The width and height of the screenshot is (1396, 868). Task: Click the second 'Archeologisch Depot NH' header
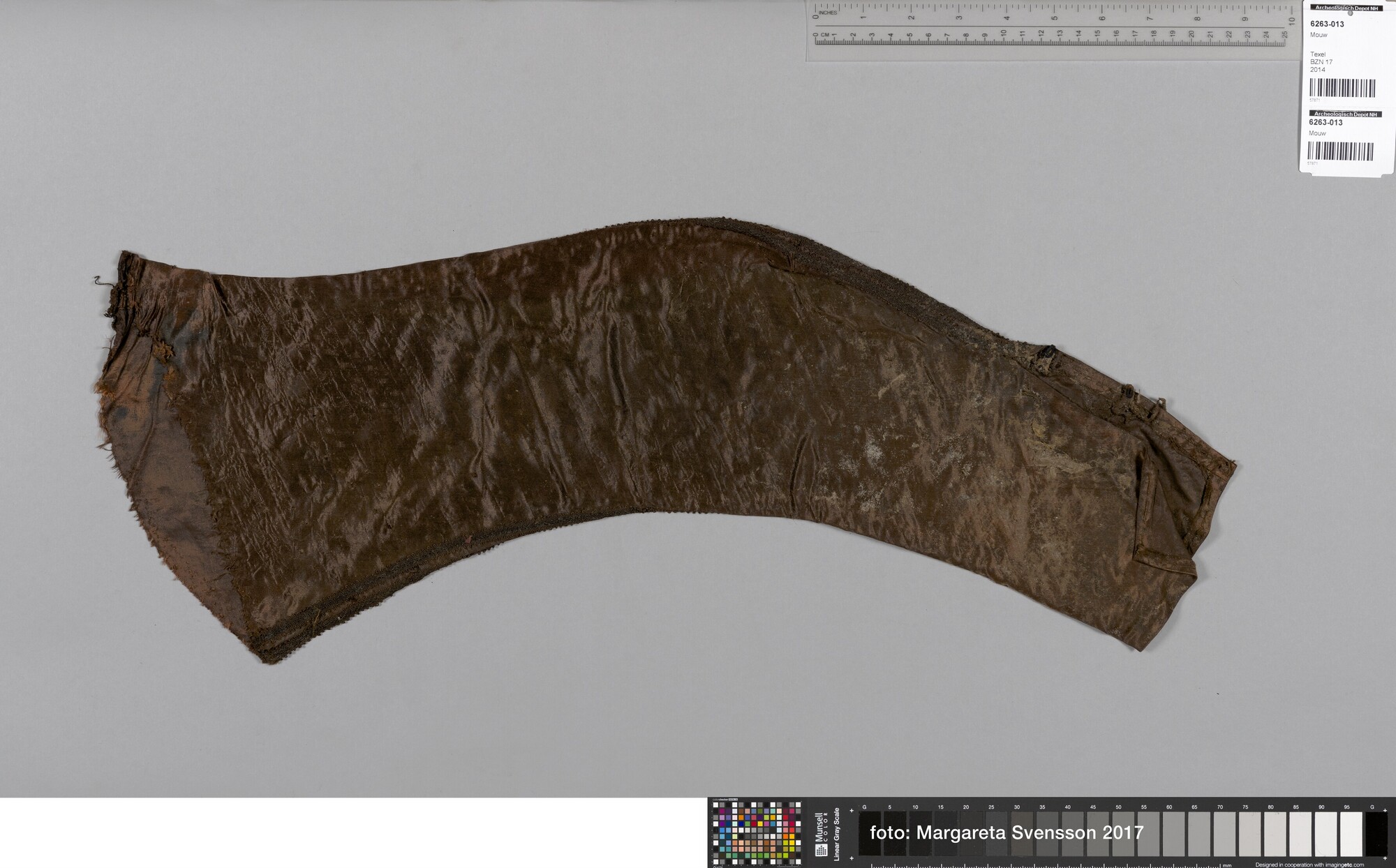(x=1345, y=114)
